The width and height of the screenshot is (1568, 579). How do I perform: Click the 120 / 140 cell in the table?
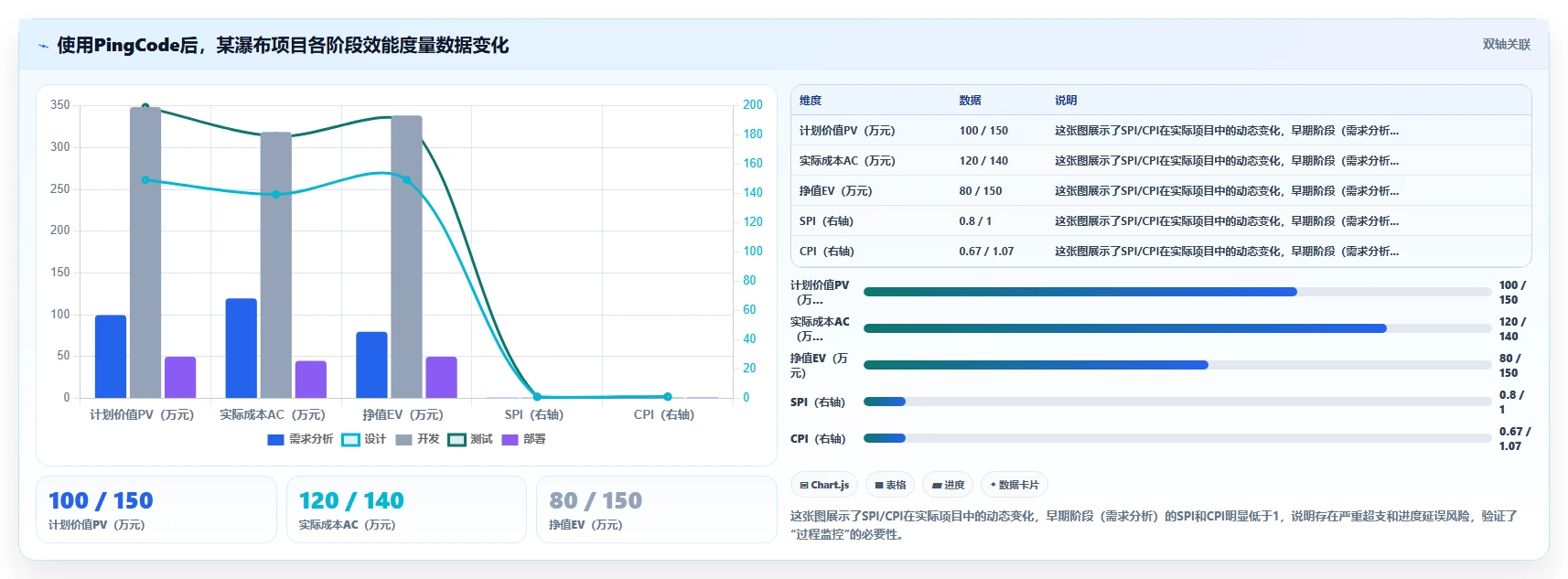[983, 161]
